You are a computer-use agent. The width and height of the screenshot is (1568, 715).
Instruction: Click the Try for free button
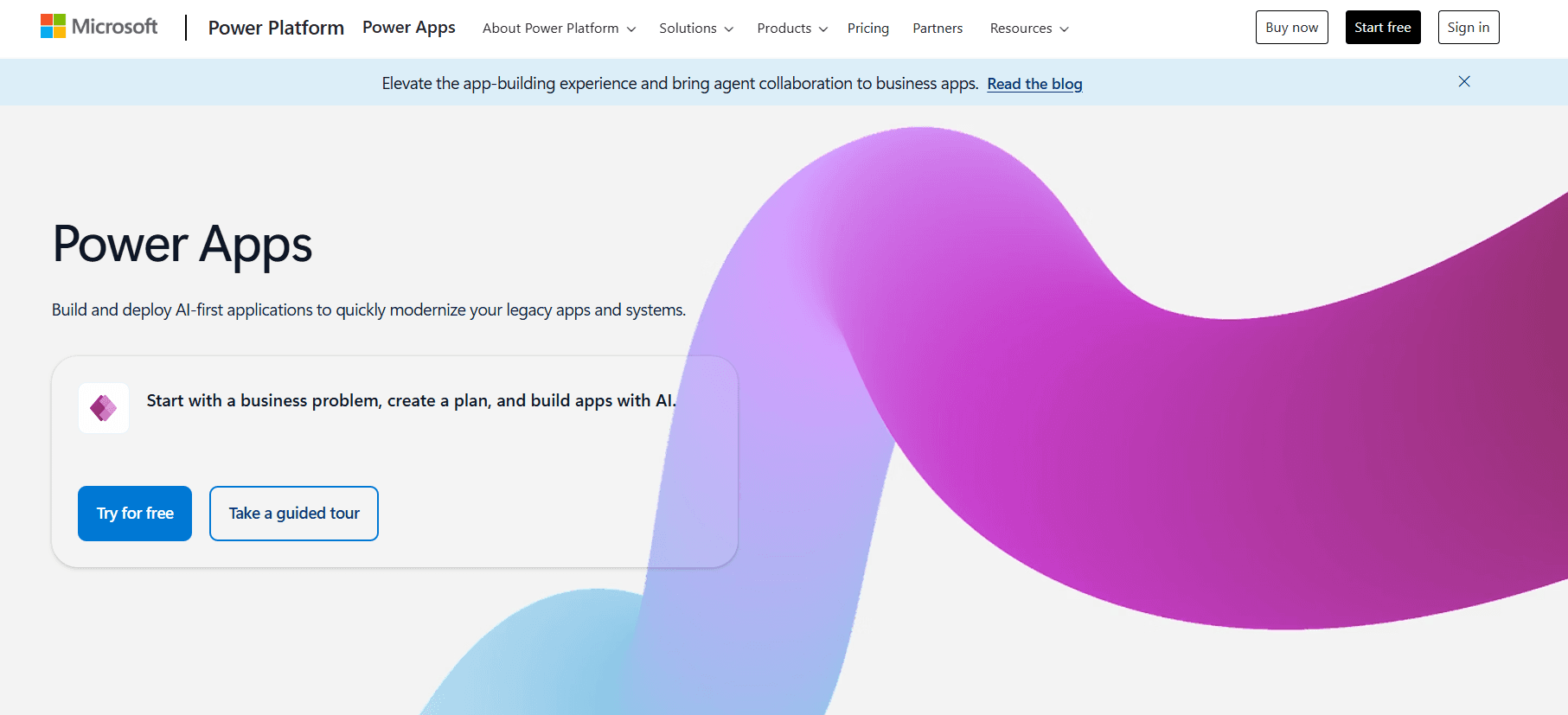coord(135,514)
